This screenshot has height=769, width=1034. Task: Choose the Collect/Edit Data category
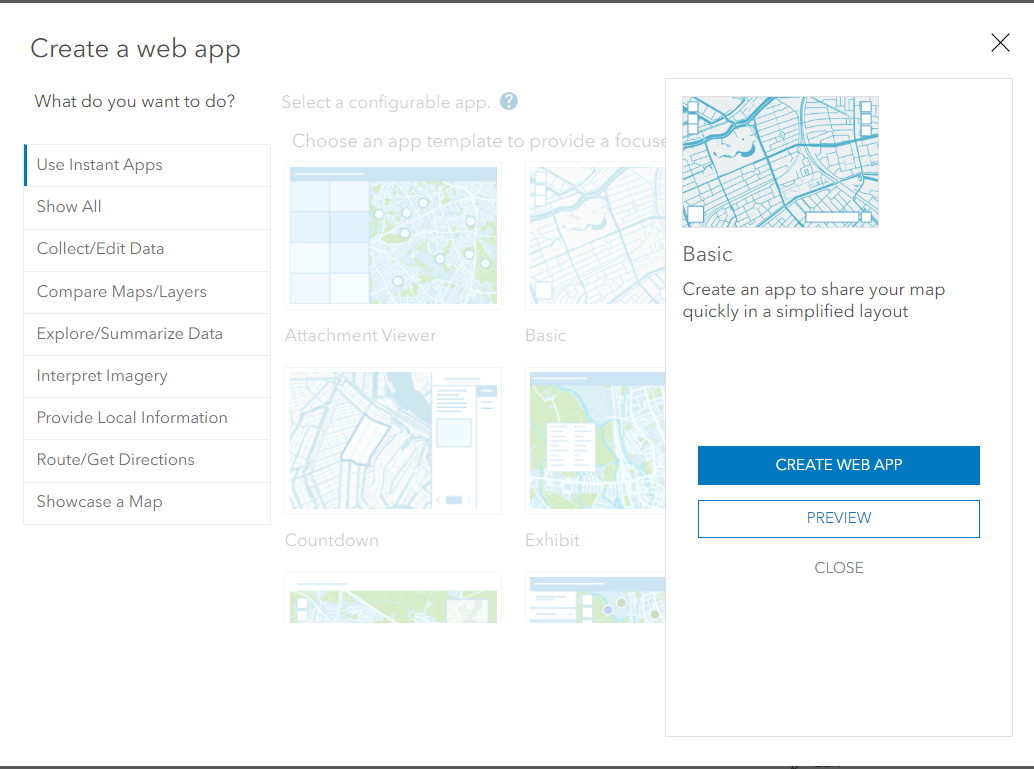[x=102, y=249]
